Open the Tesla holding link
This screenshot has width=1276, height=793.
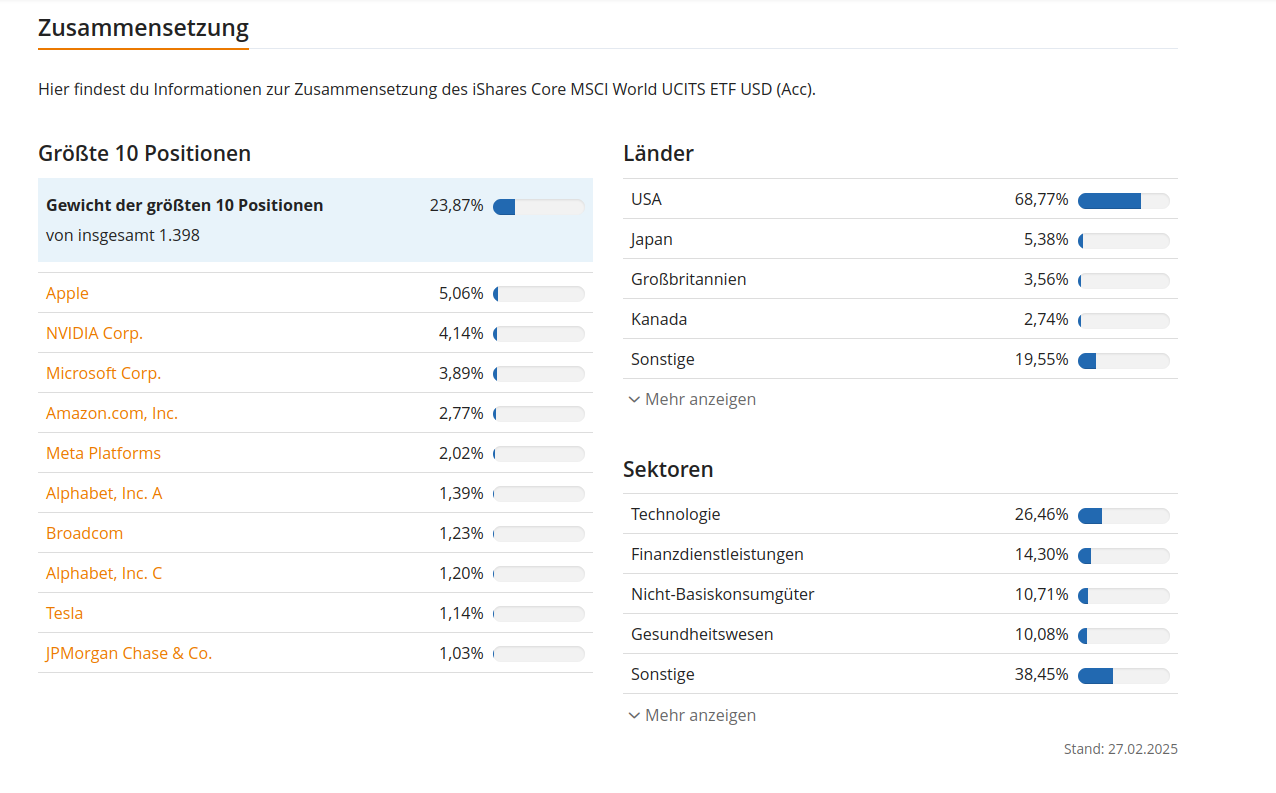click(x=64, y=613)
